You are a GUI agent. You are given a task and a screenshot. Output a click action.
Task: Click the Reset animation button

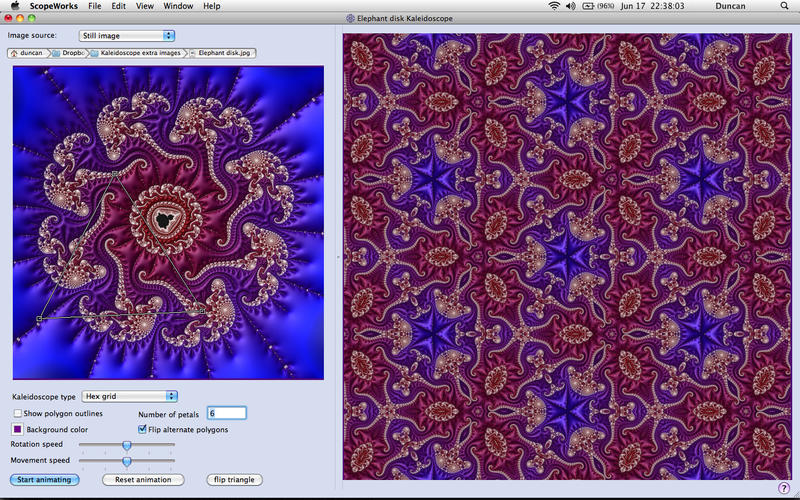[143, 480]
